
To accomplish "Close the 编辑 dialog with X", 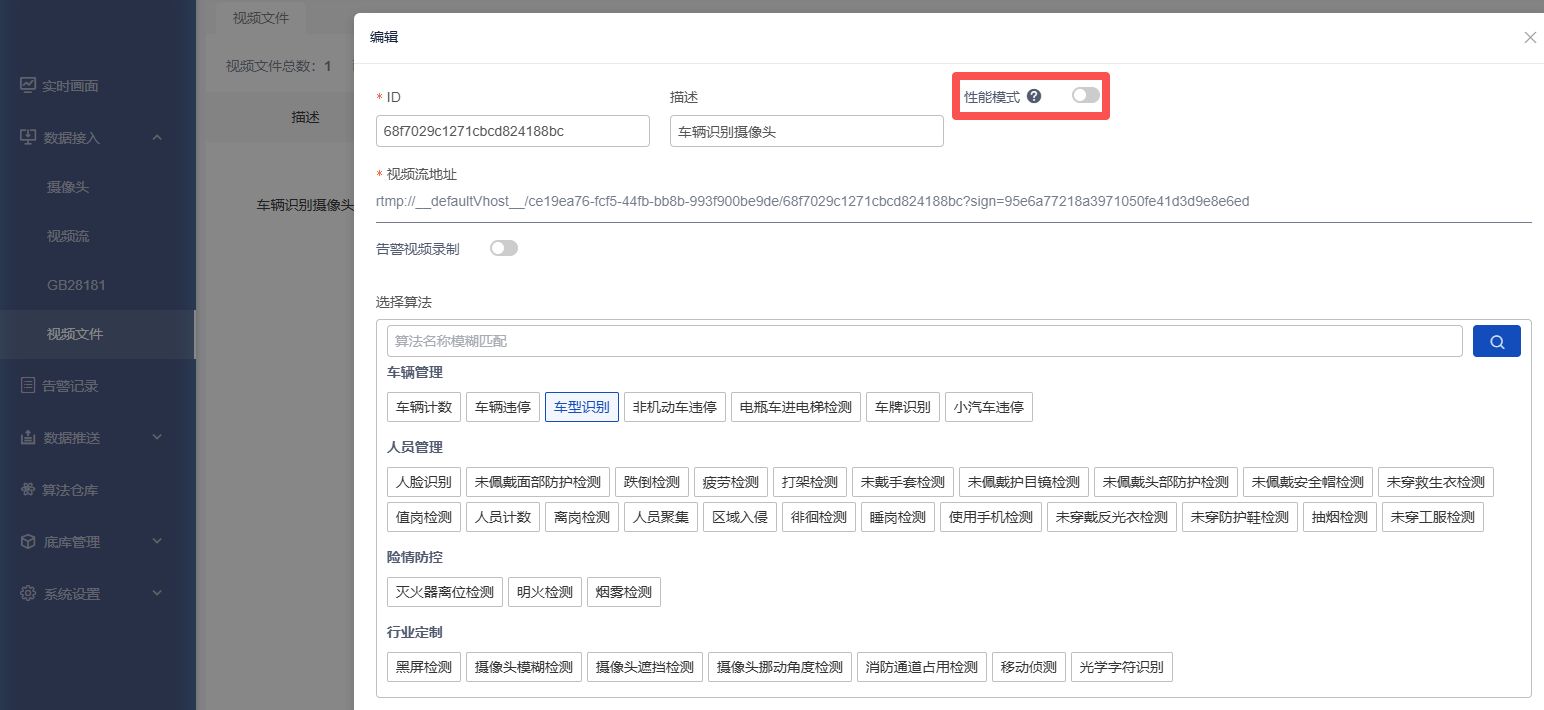I will [1529, 38].
